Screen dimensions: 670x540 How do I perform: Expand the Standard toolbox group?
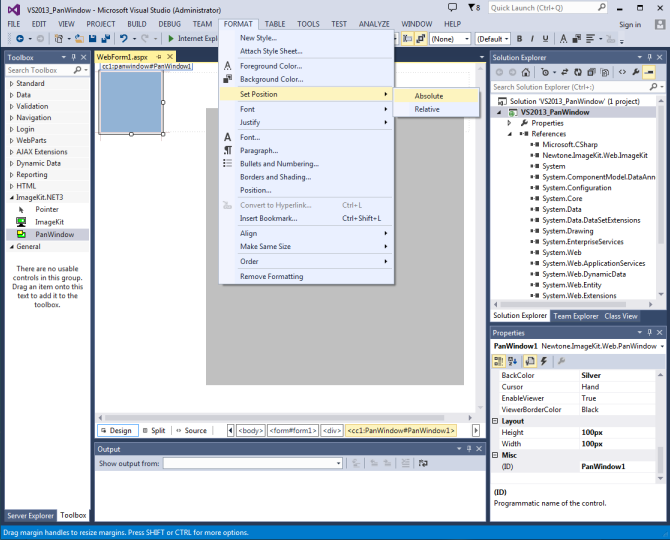click(12, 84)
